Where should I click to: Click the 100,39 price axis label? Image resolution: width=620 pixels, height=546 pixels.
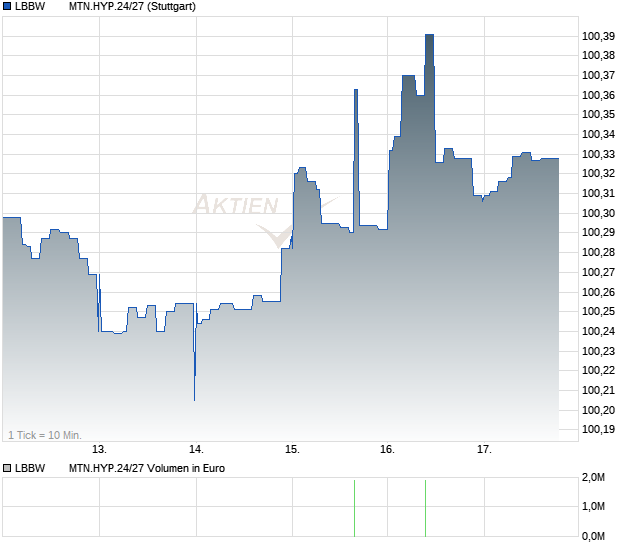(598, 36)
